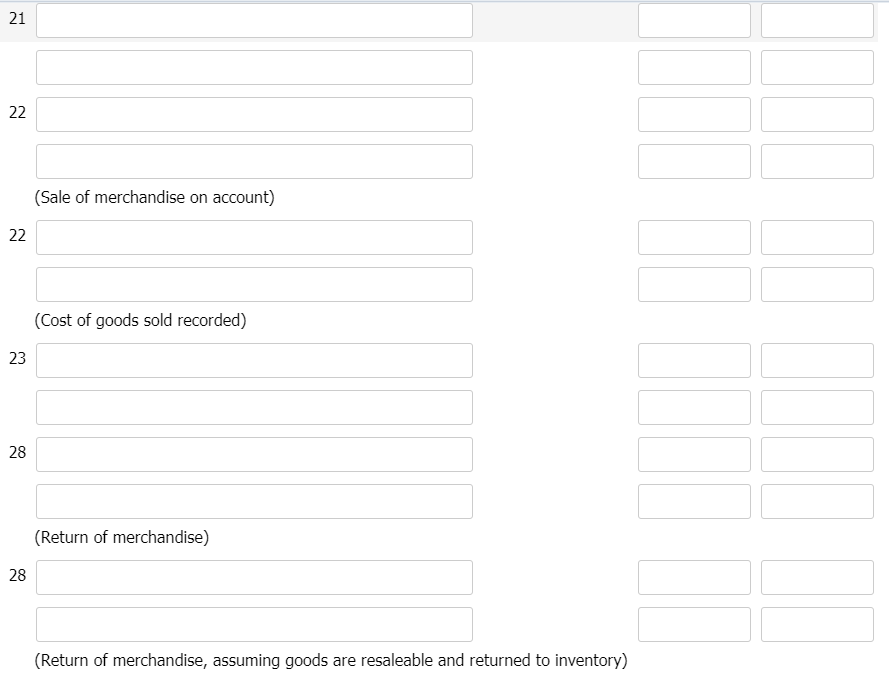The image size is (889, 677).
Task: Click the account title field for date 23
Action: 254,360
